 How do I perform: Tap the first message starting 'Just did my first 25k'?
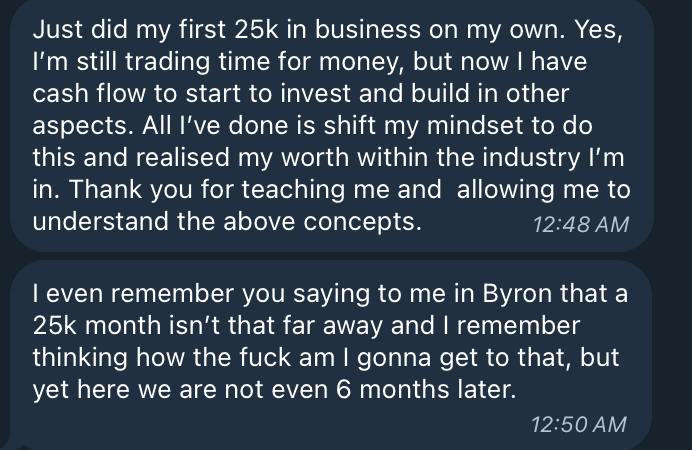[331, 125]
